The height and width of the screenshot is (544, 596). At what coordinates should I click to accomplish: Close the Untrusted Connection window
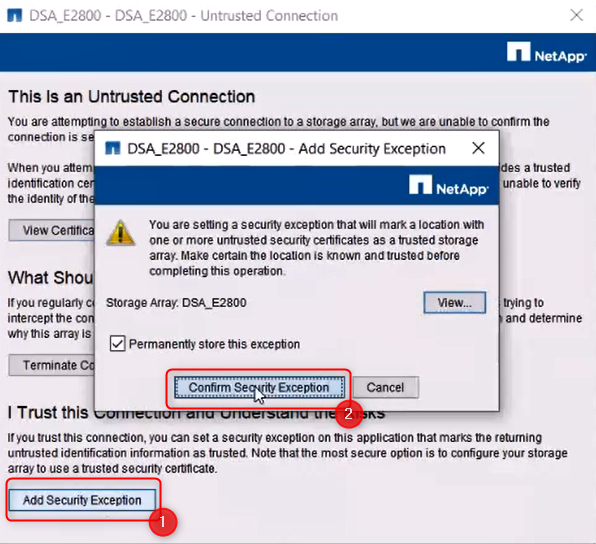[577, 15]
